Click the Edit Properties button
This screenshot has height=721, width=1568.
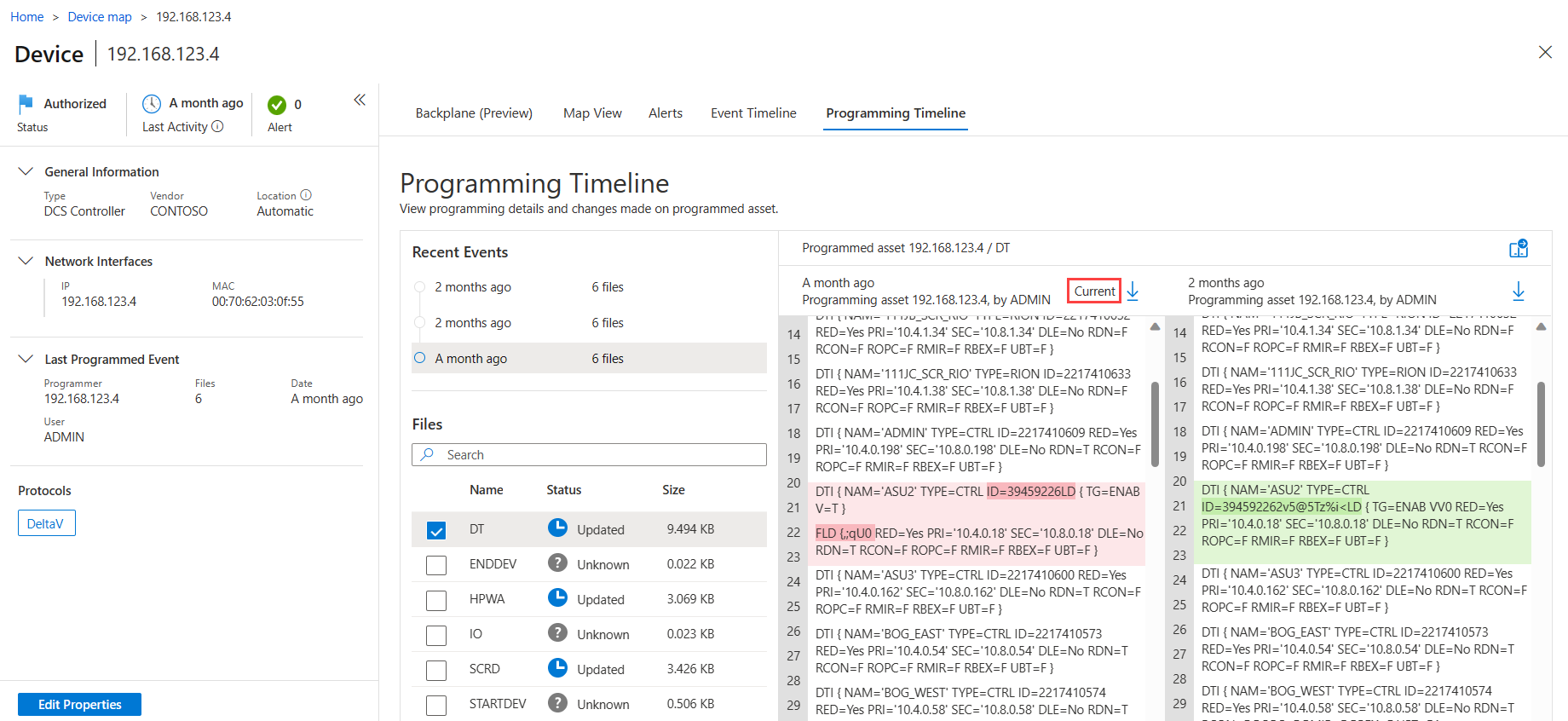click(79, 704)
